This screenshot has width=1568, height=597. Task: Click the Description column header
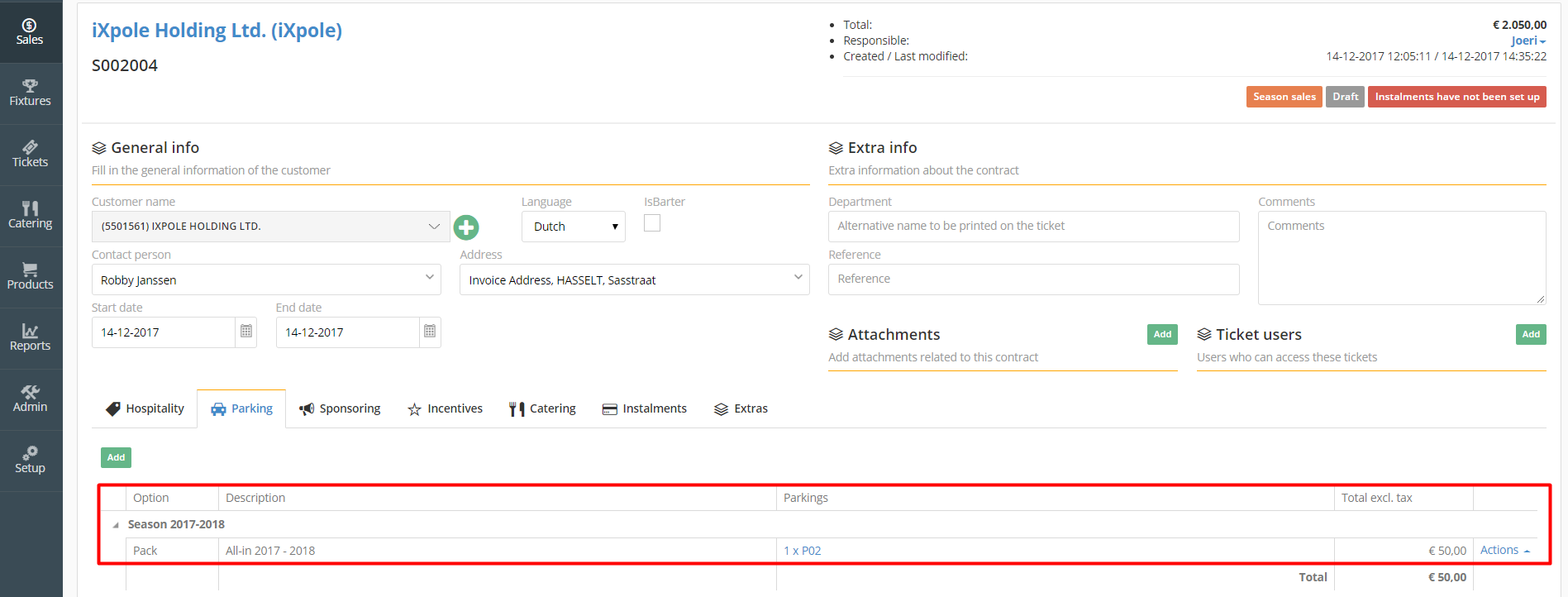pos(498,498)
